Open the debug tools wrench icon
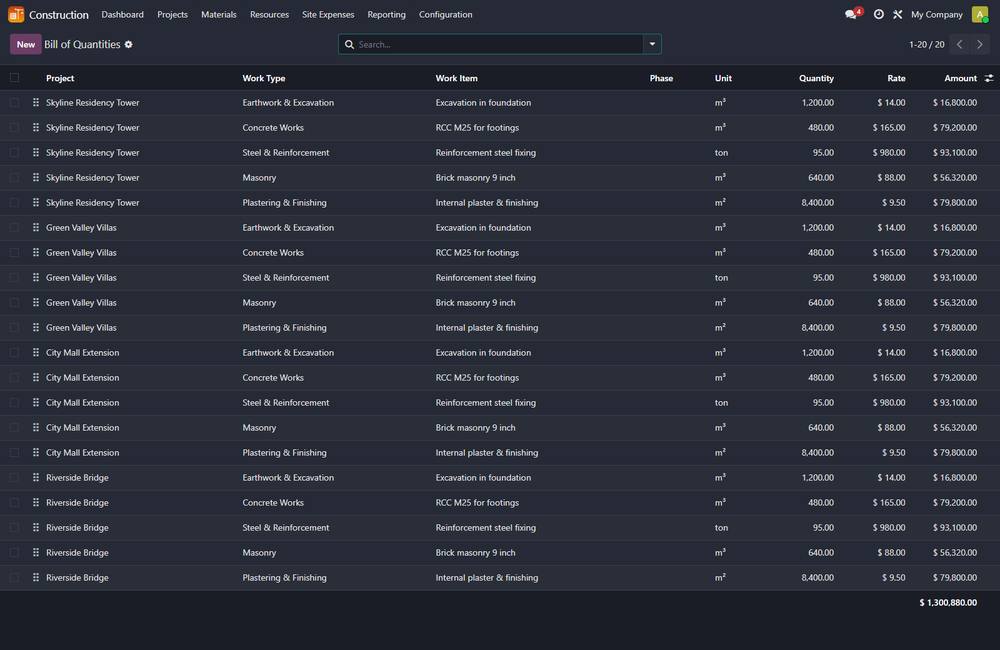 [x=897, y=14]
